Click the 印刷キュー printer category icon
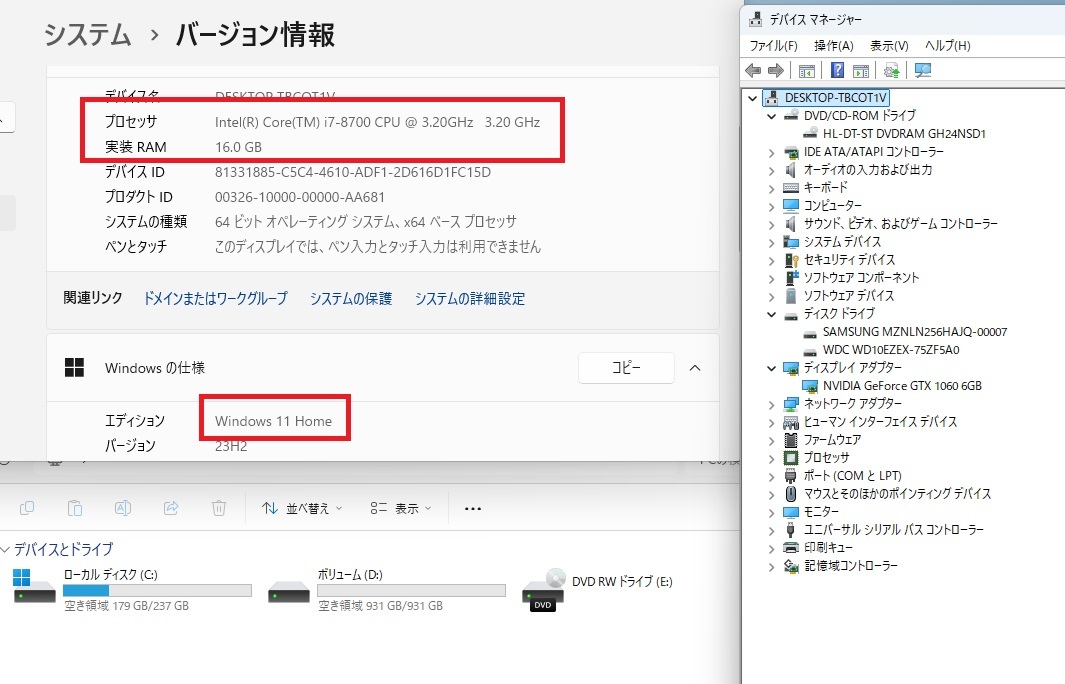 (791, 547)
